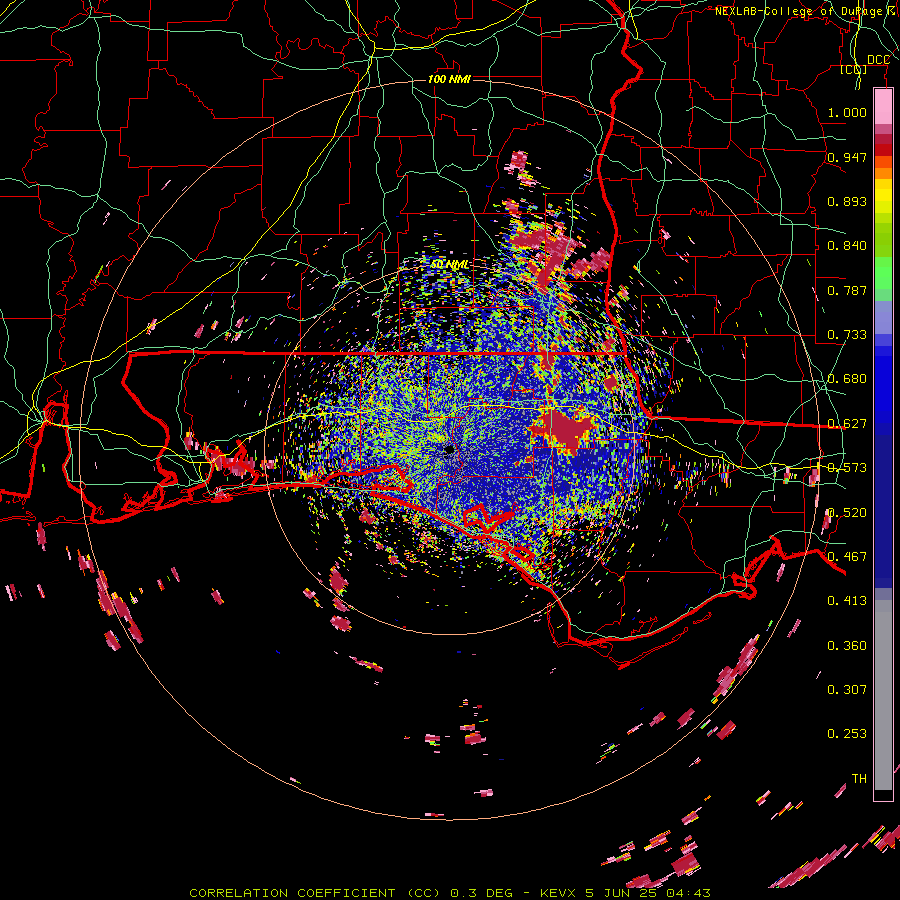Click the 0.787 scale value
Viewport: 900px width, 900px height.
[847, 290]
